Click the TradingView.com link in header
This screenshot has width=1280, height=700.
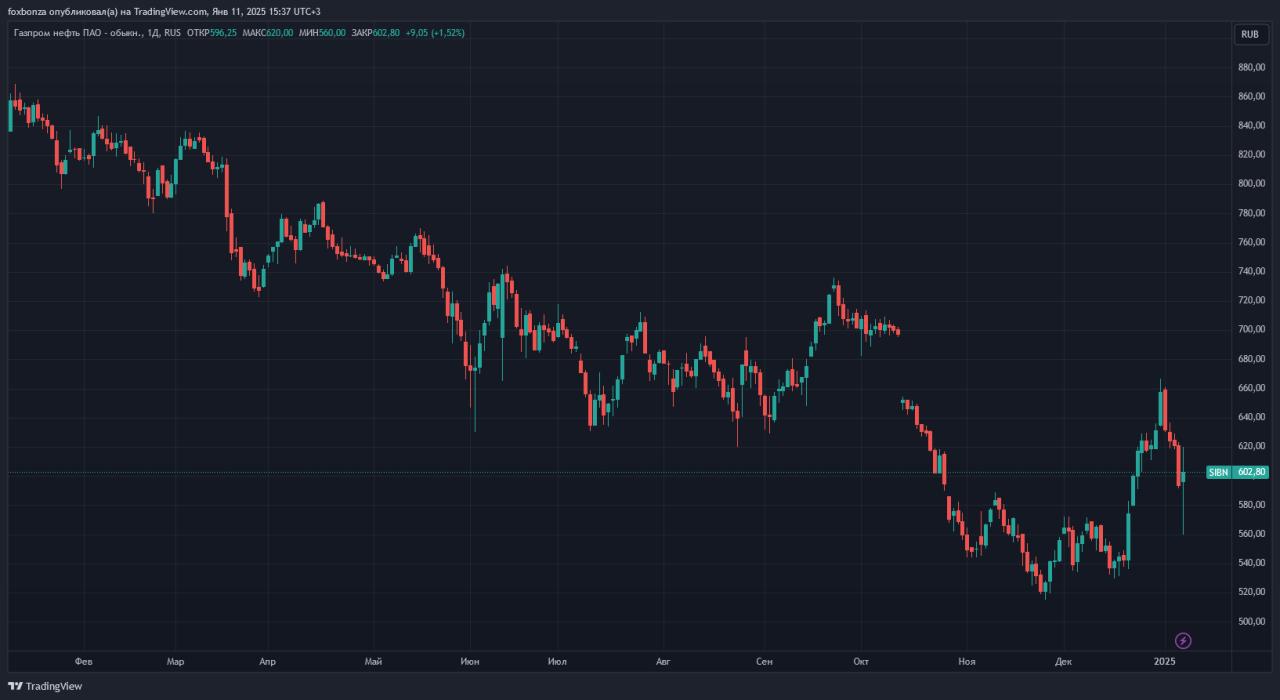click(x=171, y=11)
